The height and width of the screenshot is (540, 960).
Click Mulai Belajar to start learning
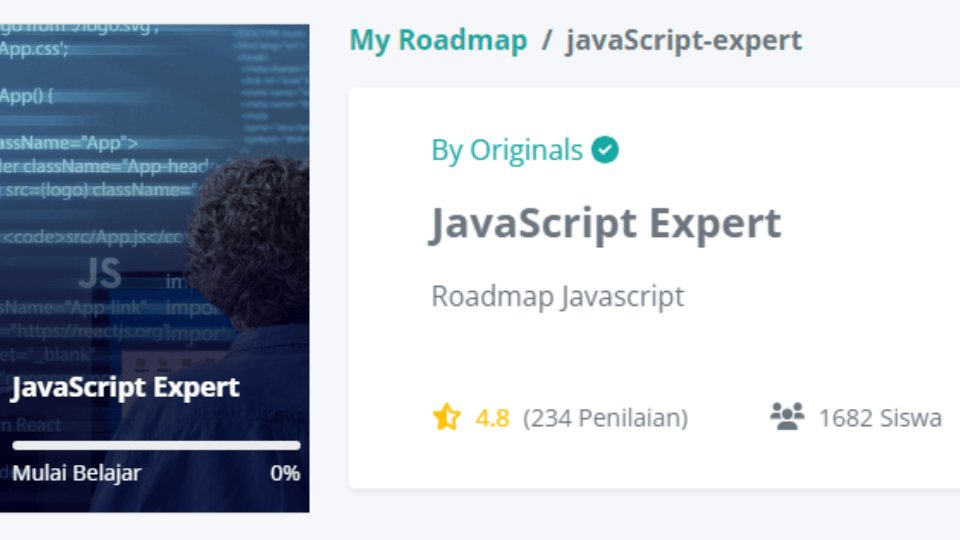point(77,473)
